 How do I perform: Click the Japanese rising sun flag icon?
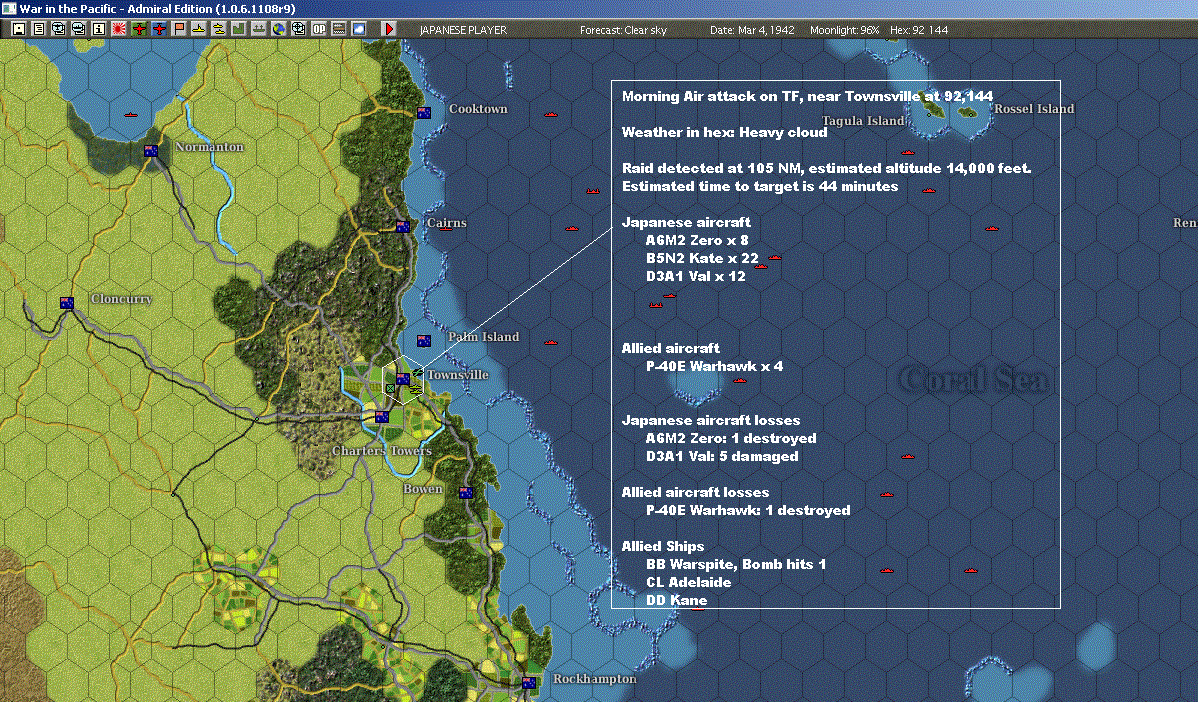(x=118, y=29)
